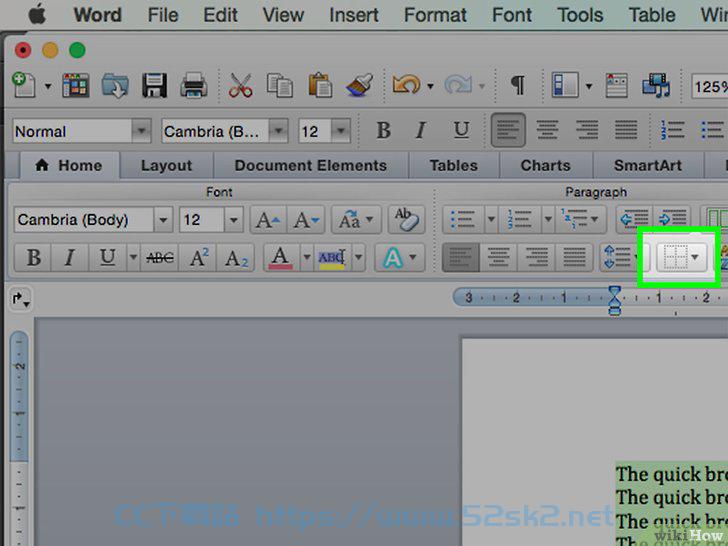Open the Toolbox icon
Screen dimensions: 728x546
(x=617, y=85)
